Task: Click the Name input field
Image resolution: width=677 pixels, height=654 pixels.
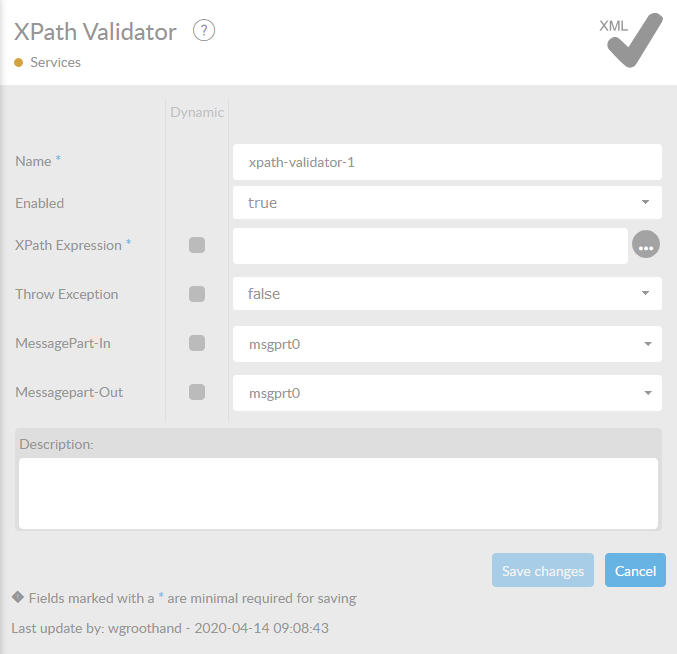Action: pos(447,162)
